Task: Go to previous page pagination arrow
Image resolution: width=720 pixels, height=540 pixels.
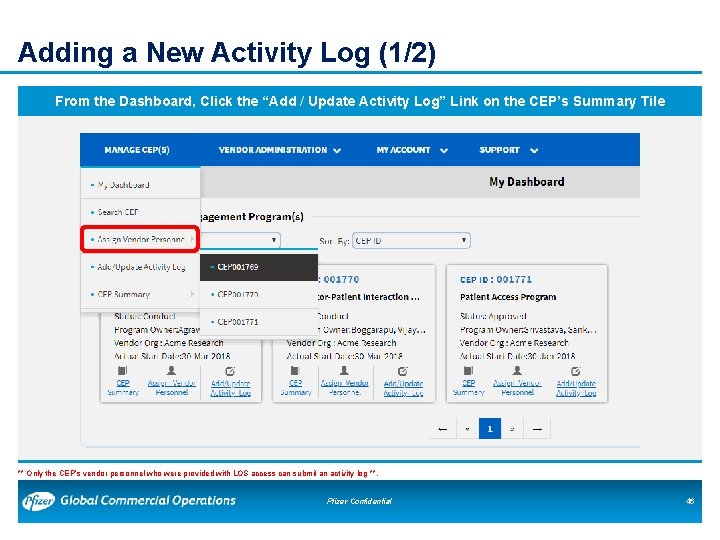Action: tap(467, 429)
